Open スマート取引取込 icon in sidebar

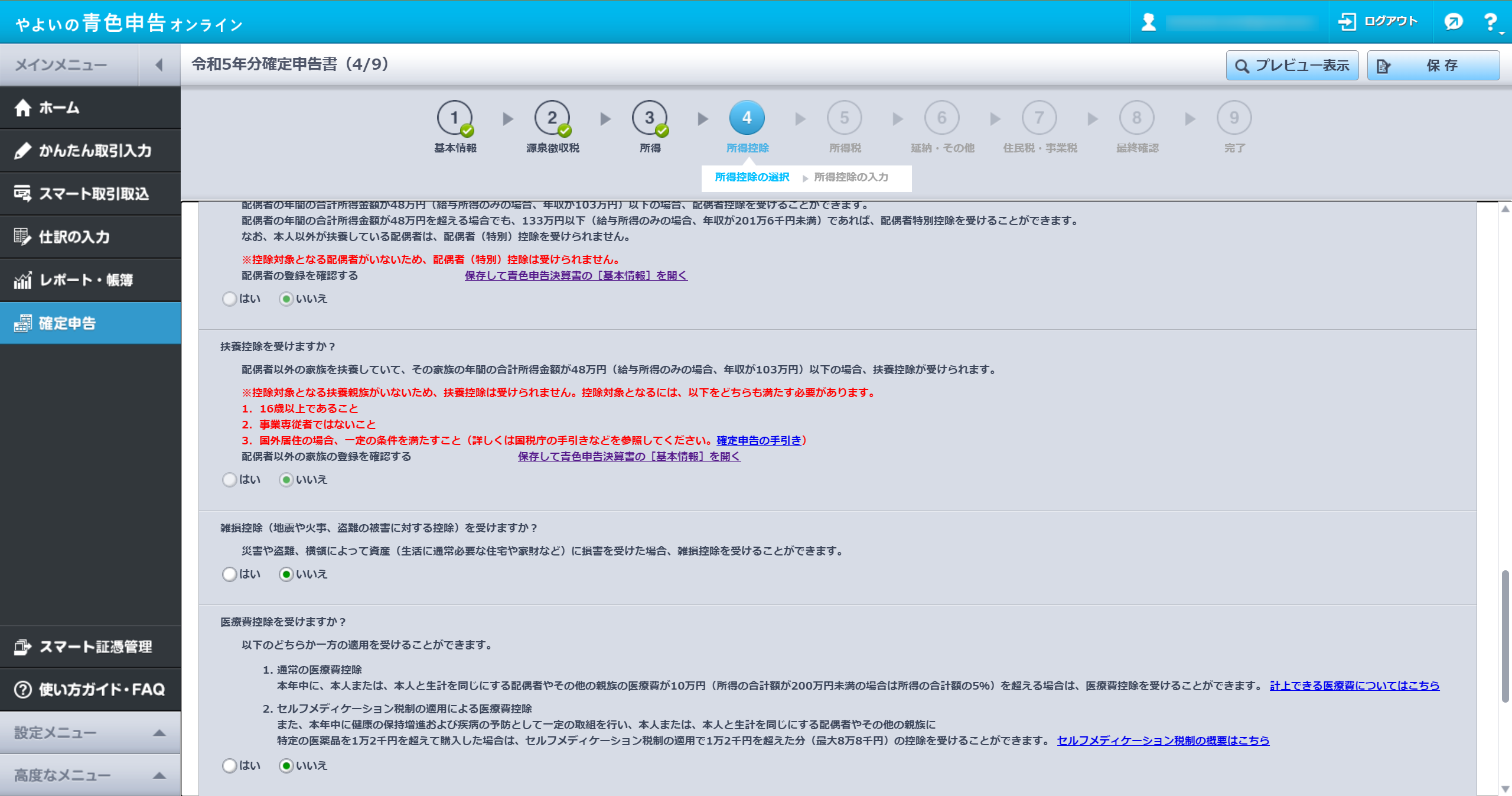[23, 194]
